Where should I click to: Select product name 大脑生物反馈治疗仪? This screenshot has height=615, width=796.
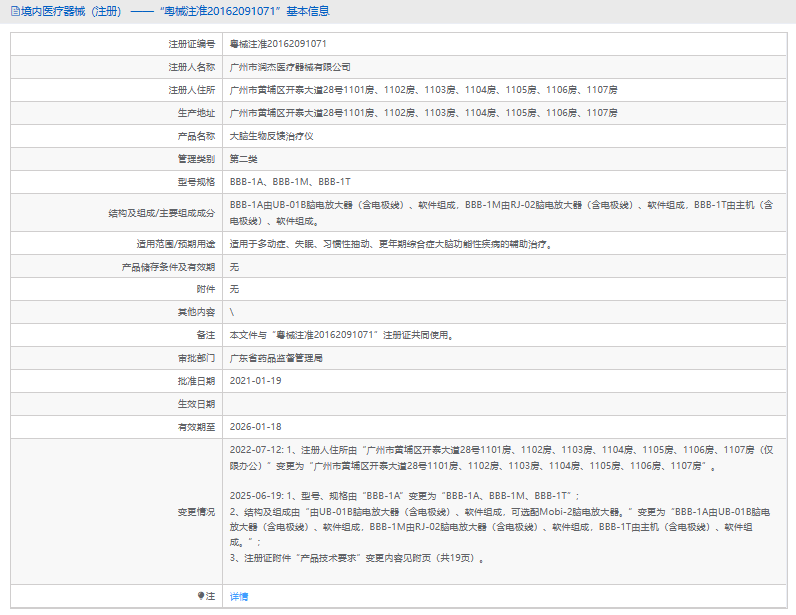pyautogui.click(x=271, y=136)
